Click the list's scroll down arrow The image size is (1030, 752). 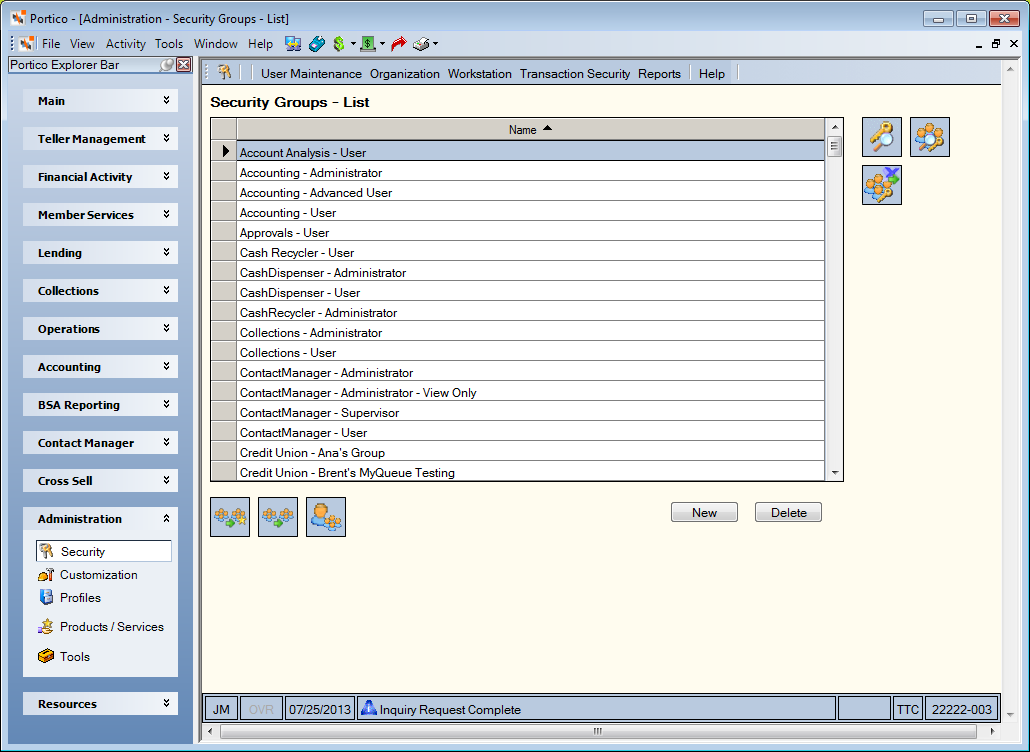[x=835, y=472]
